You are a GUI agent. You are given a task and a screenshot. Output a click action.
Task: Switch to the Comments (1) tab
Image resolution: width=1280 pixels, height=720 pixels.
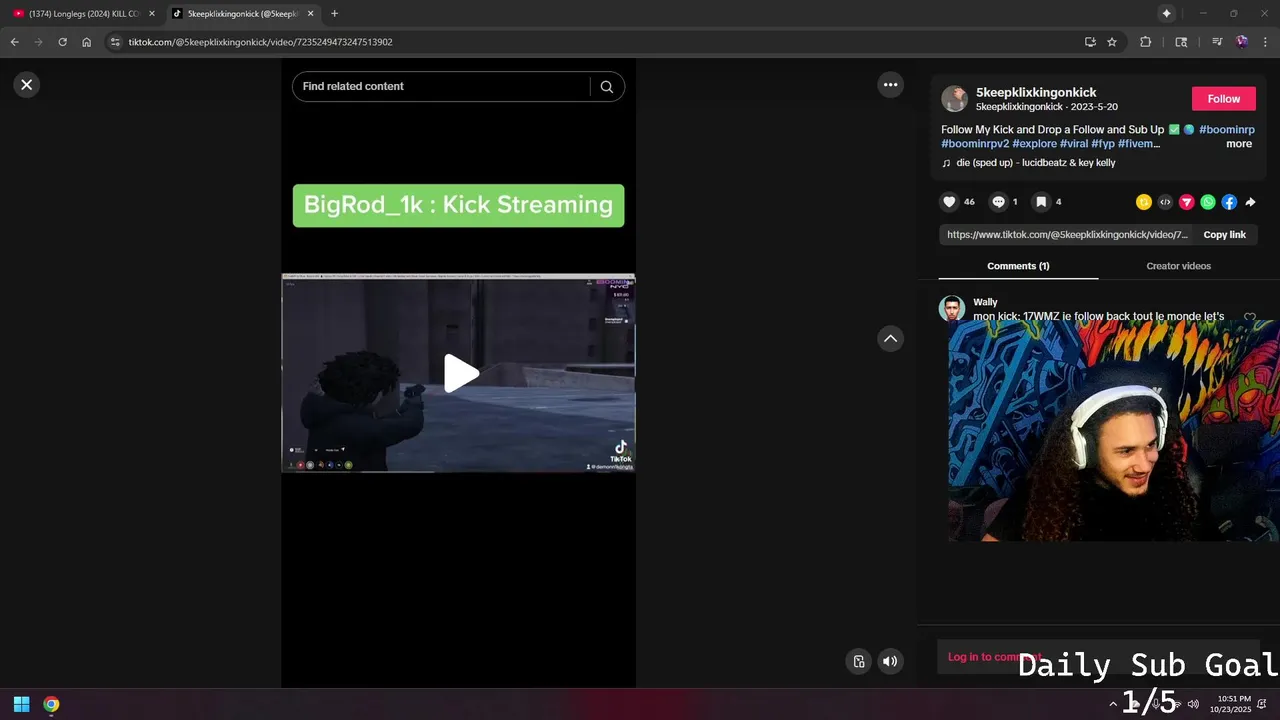click(1018, 266)
